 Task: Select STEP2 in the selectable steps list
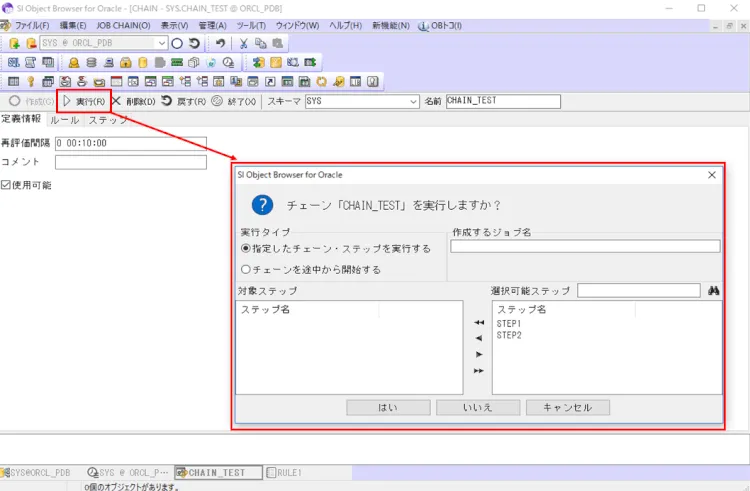coord(509,335)
